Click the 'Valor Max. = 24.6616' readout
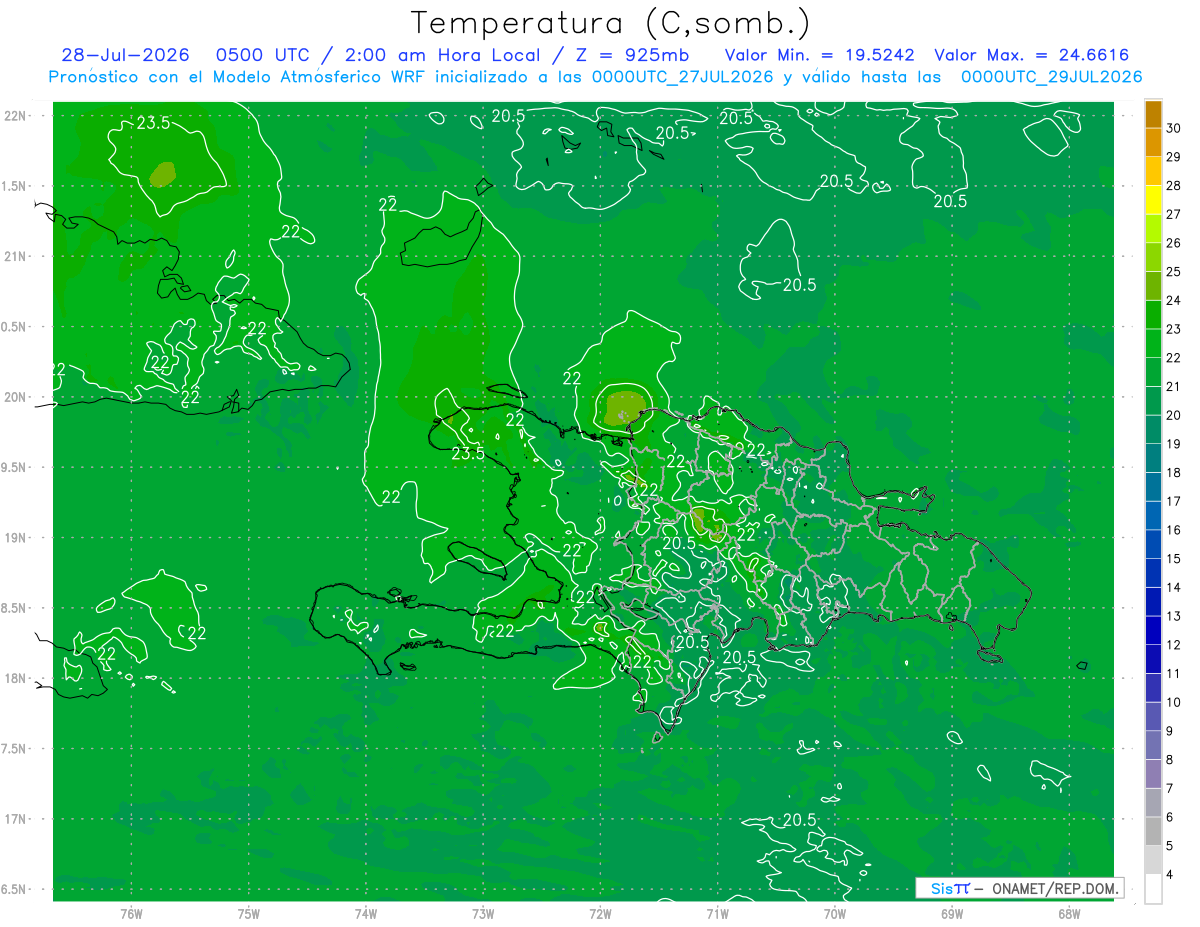 [x=1033, y=55]
